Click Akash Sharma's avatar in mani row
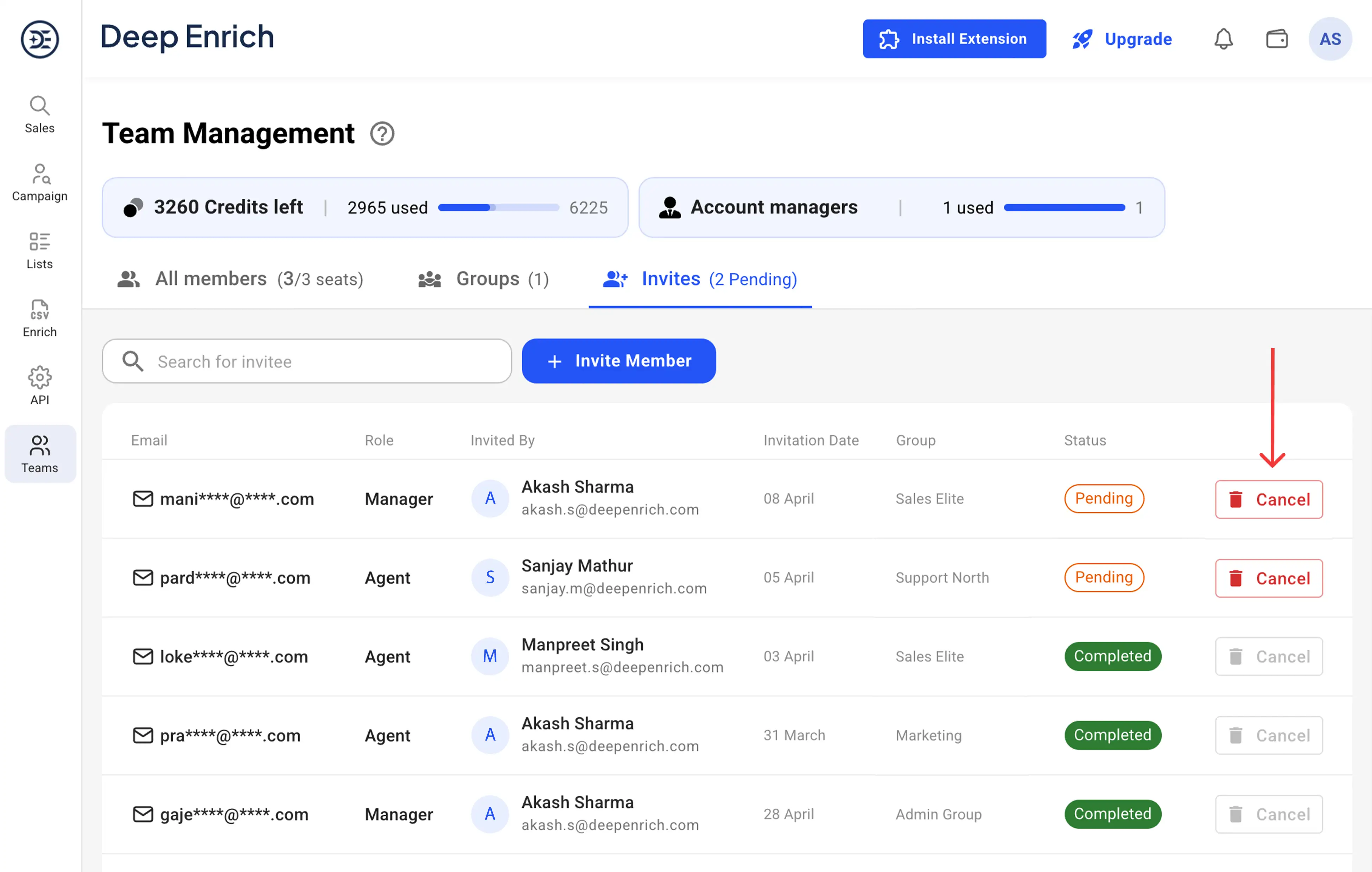The width and height of the screenshot is (1372, 872). [490, 498]
